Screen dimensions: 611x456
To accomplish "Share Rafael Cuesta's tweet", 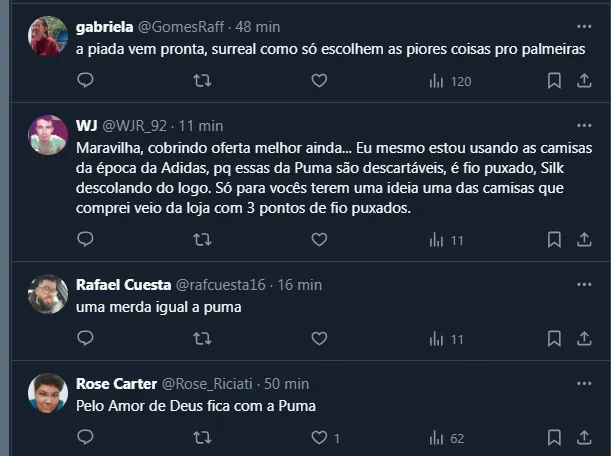I will [584, 339].
